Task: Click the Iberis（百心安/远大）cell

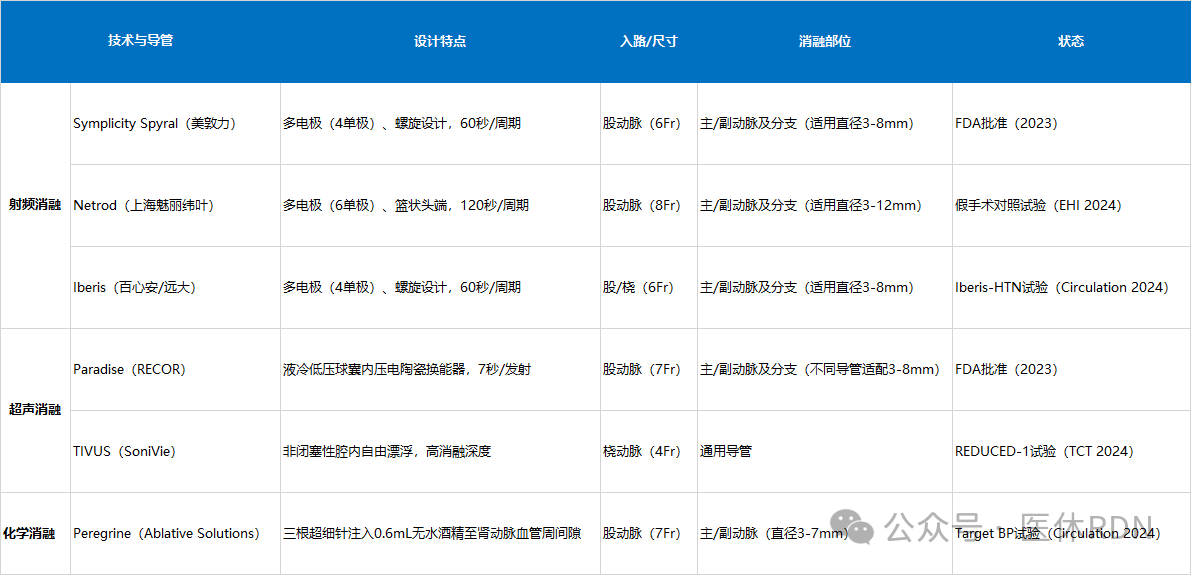Action: 175,288
